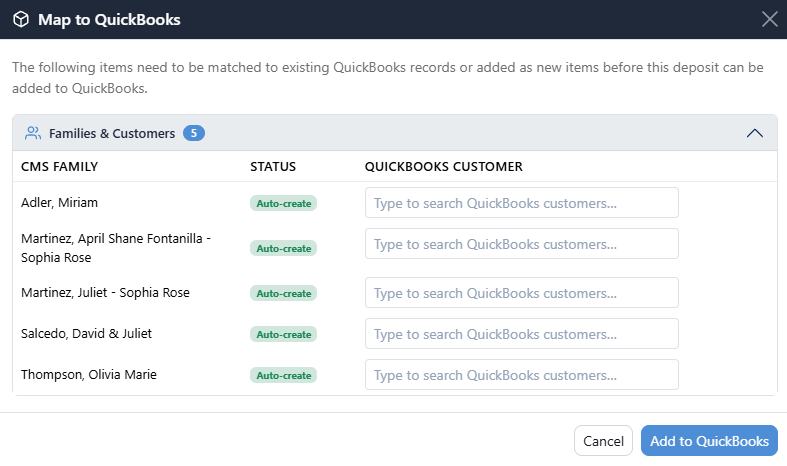Click Auto-create badge in Thompson row

284,375
